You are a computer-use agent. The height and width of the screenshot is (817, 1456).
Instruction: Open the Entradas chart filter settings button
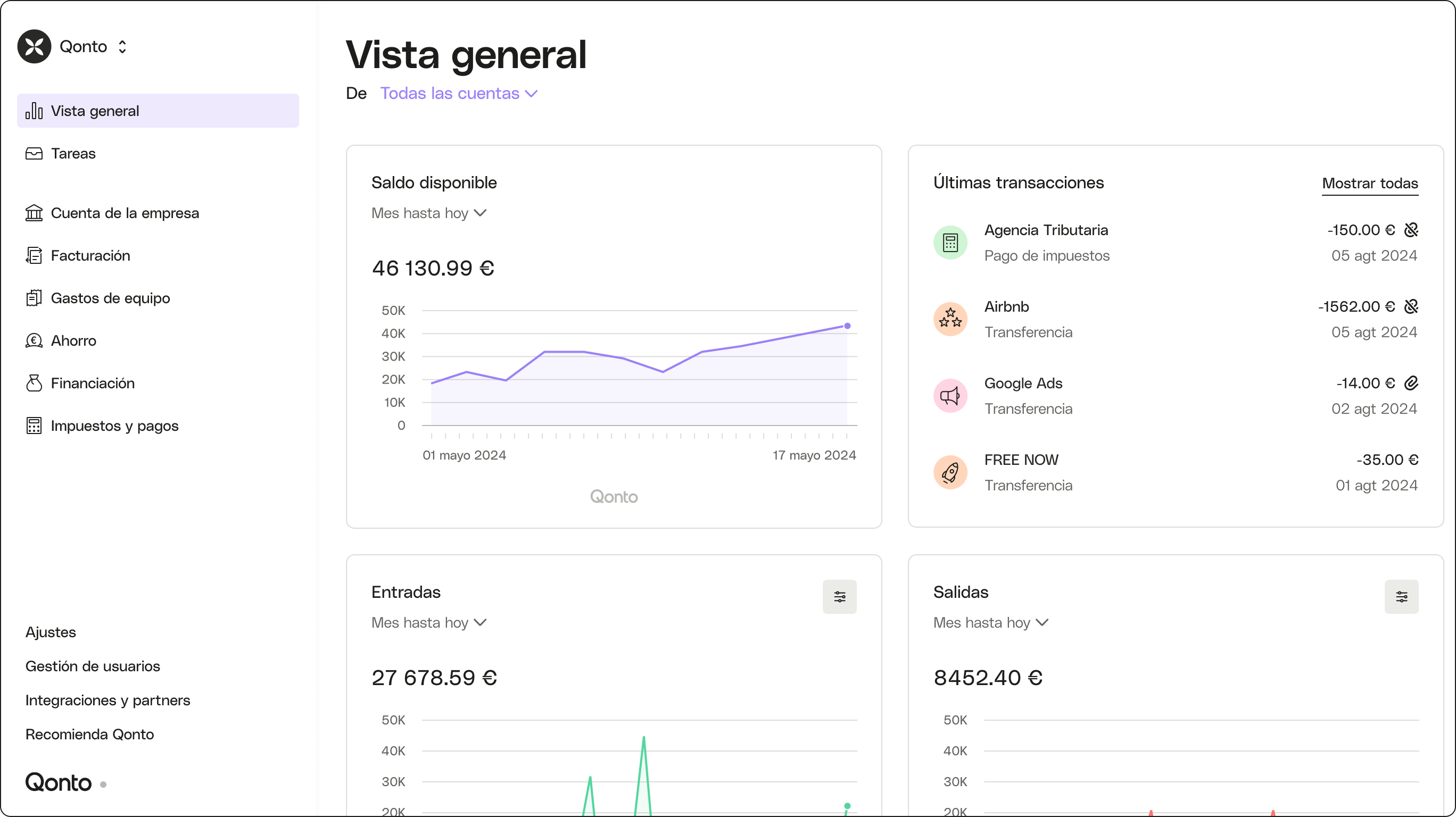pos(839,597)
